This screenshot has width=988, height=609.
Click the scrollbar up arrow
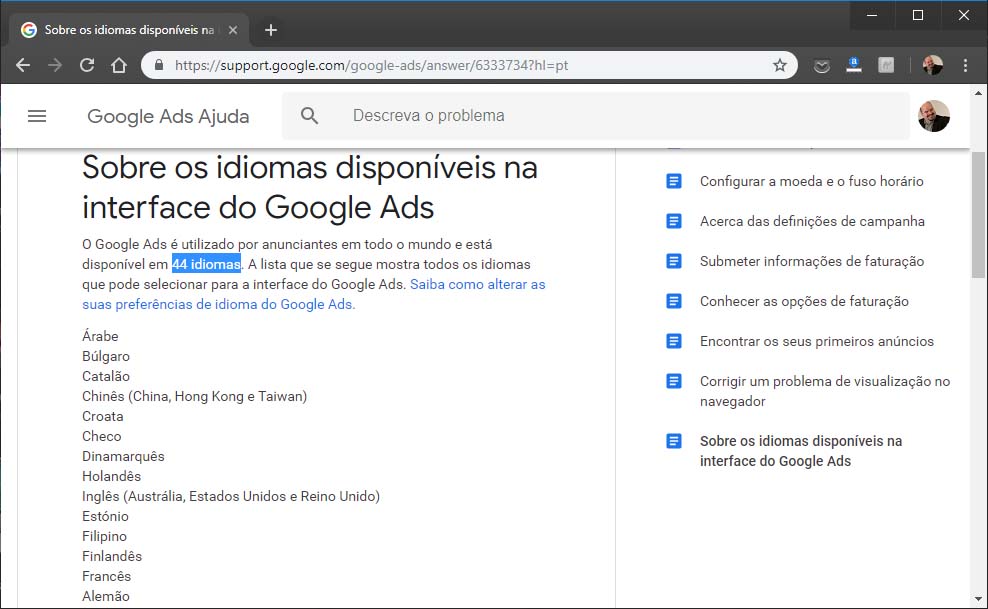(x=978, y=93)
